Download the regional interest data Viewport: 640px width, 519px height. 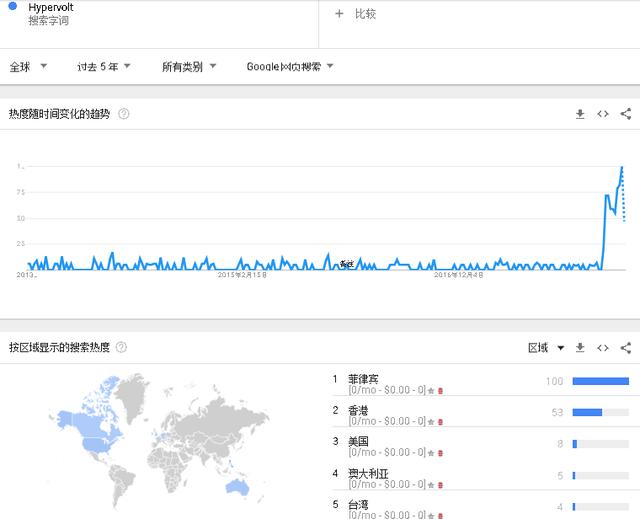pos(580,348)
